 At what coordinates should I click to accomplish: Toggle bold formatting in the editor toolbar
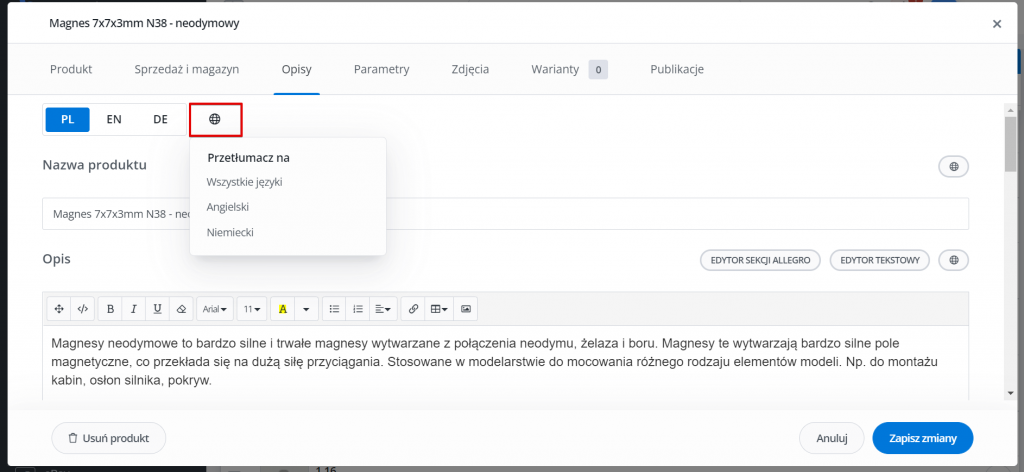[x=110, y=309]
